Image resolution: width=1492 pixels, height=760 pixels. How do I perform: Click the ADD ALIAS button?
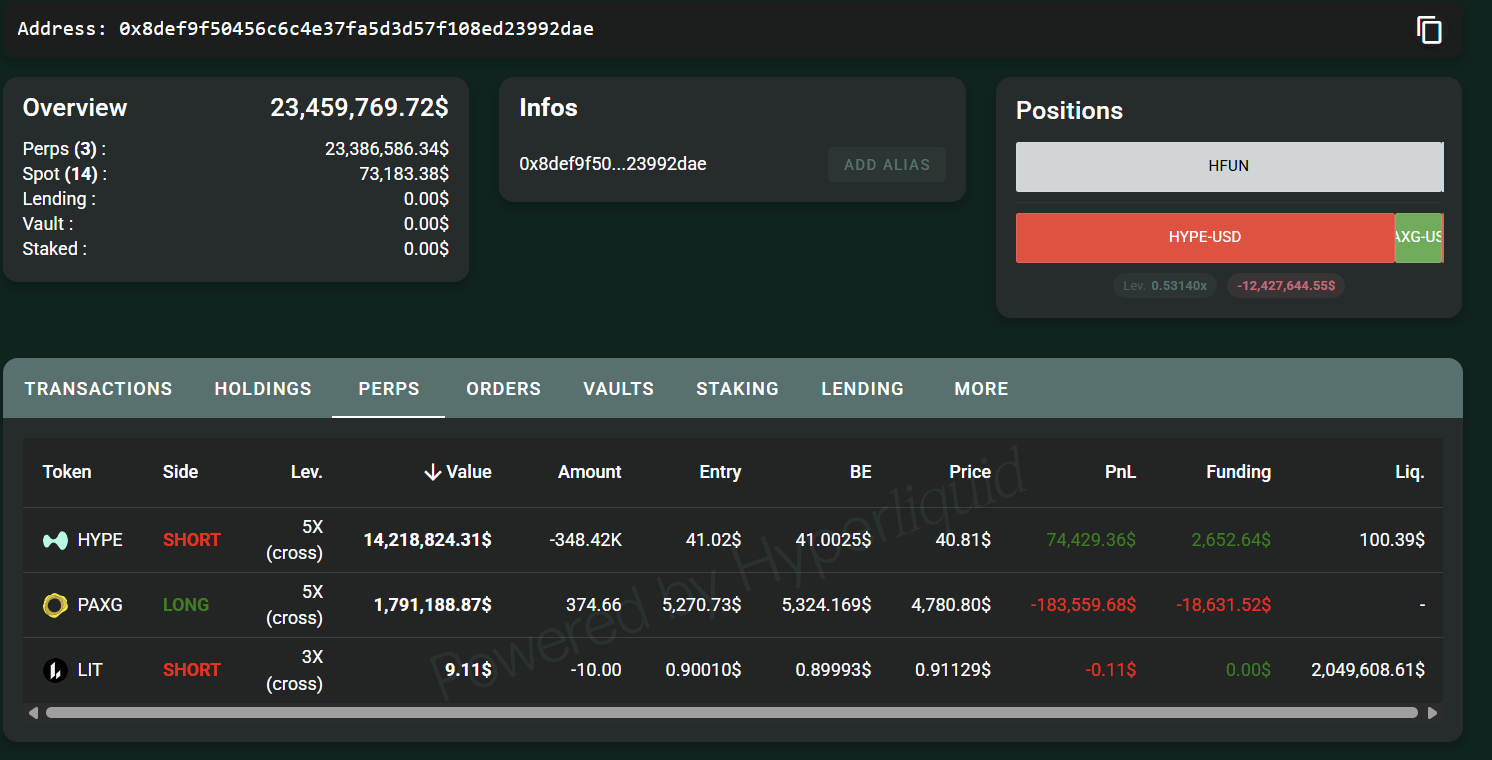(886, 164)
